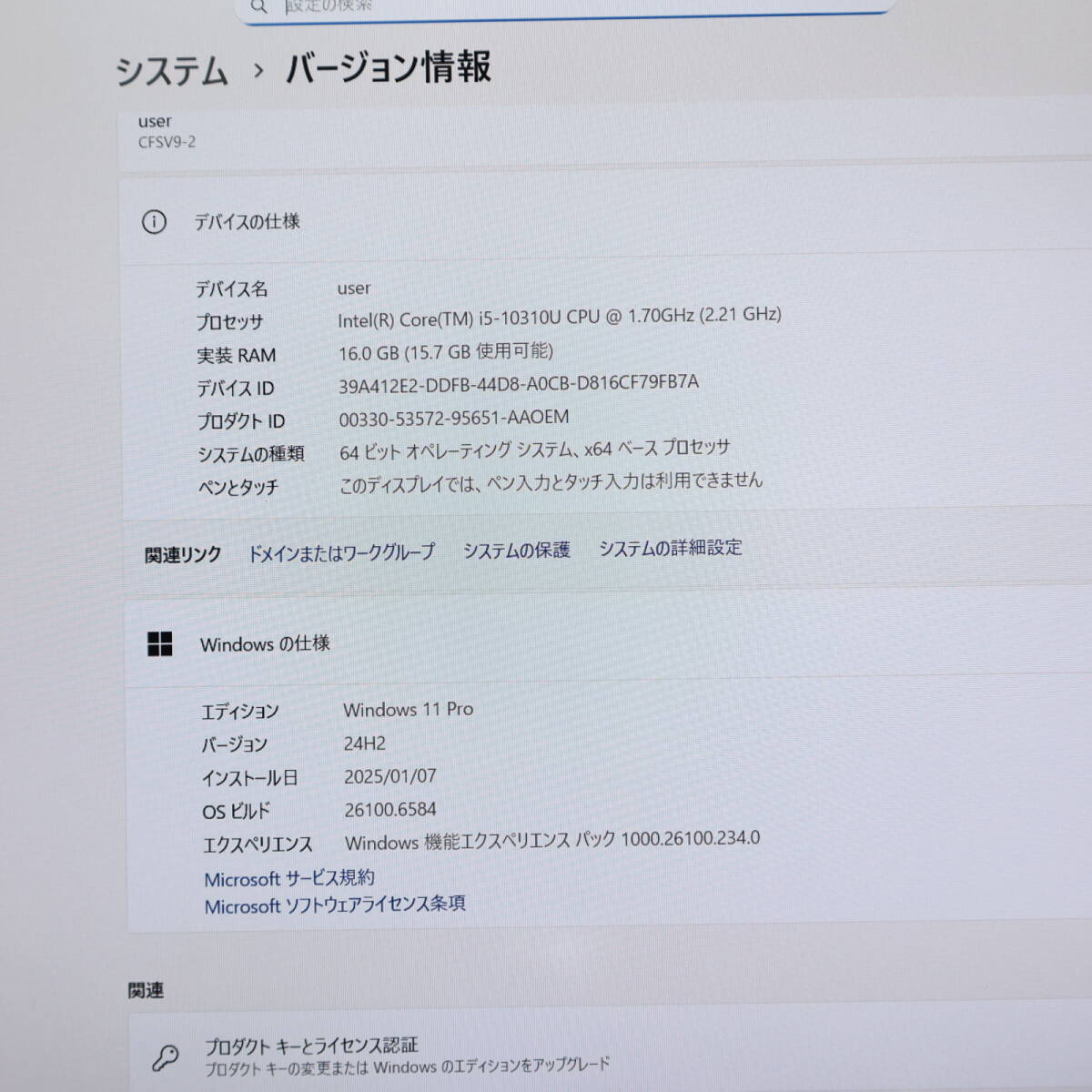Click the user text above CFSV9-2
The image size is (1092, 1092).
pyautogui.click(x=155, y=121)
